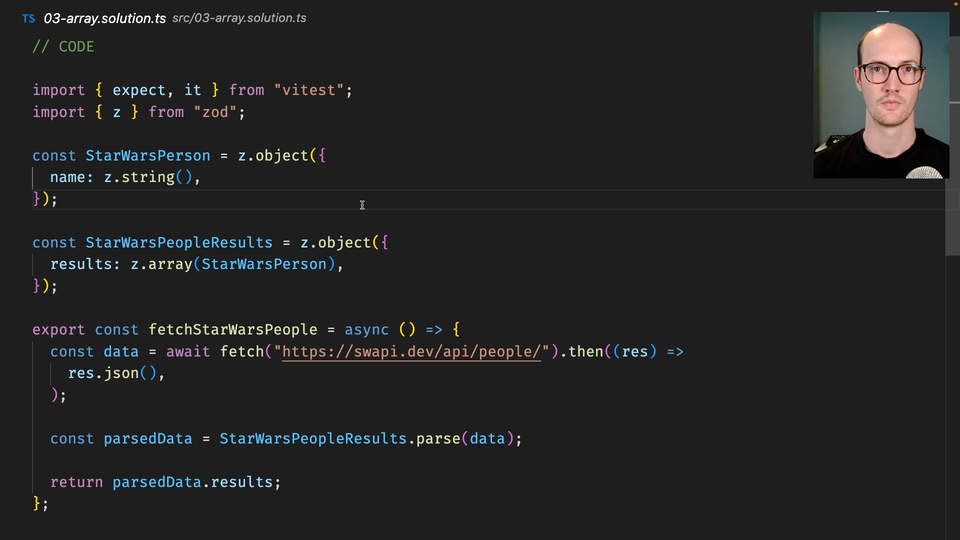Click the webcam video overlay of the presenter
The image size is (960, 540).
click(880, 95)
